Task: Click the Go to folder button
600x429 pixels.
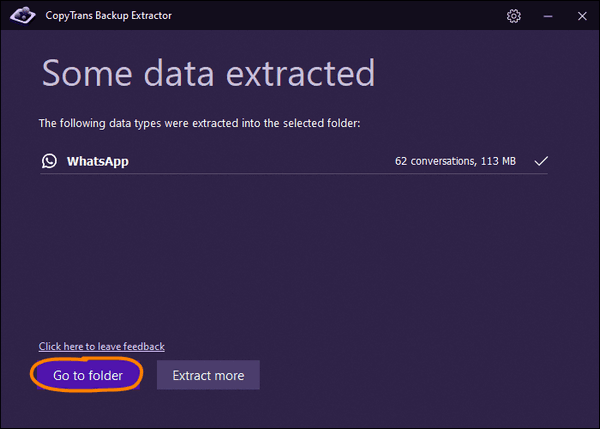Action: 88,375
